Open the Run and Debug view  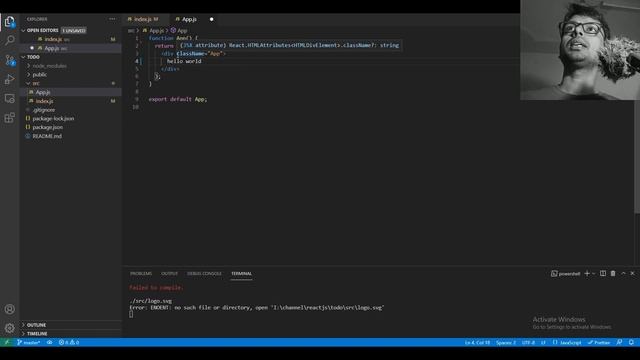coord(9,79)
